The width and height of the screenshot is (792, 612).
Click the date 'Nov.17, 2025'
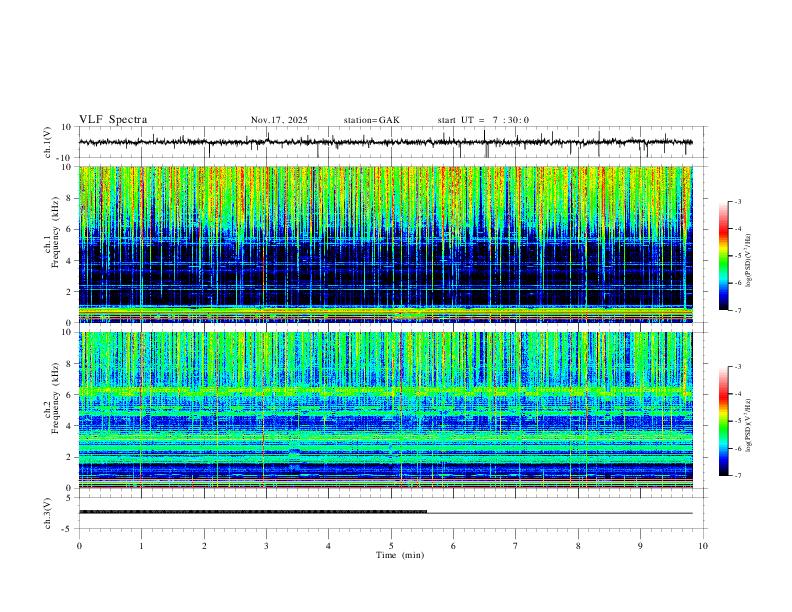click(279, 120)
